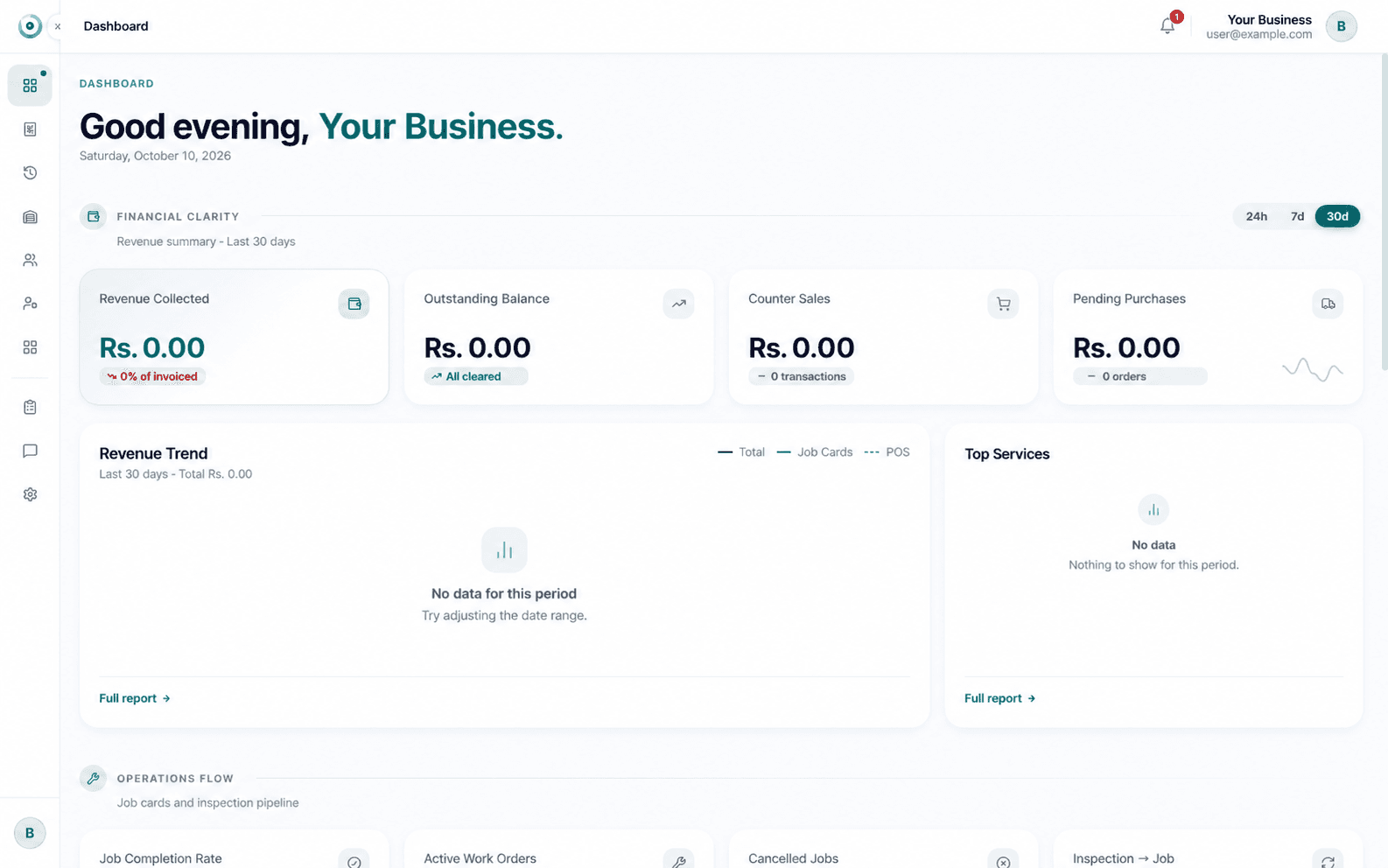Click the Outstanding Balance card

(558, 337)
